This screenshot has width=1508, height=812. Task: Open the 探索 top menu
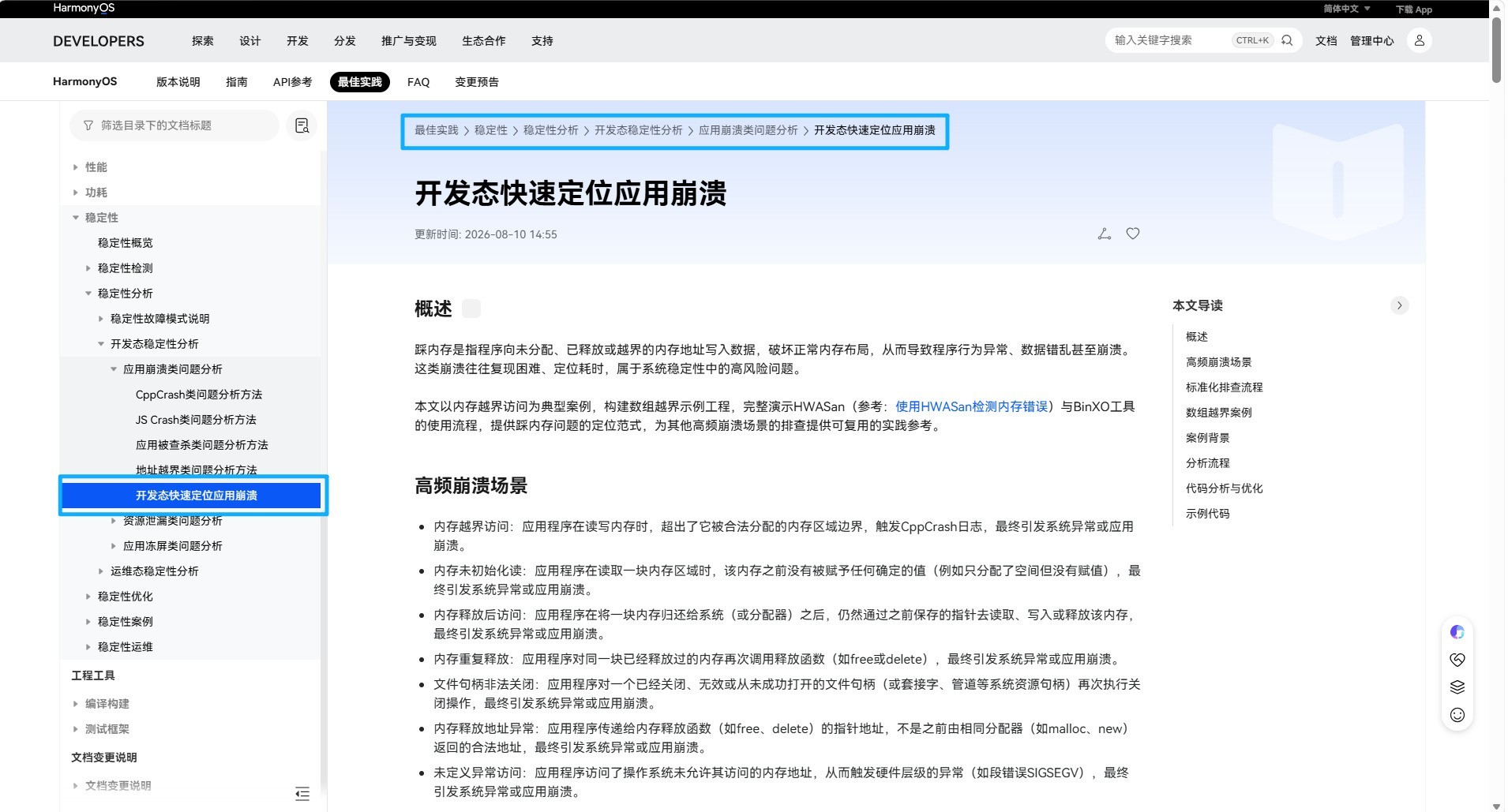point(203,41)
